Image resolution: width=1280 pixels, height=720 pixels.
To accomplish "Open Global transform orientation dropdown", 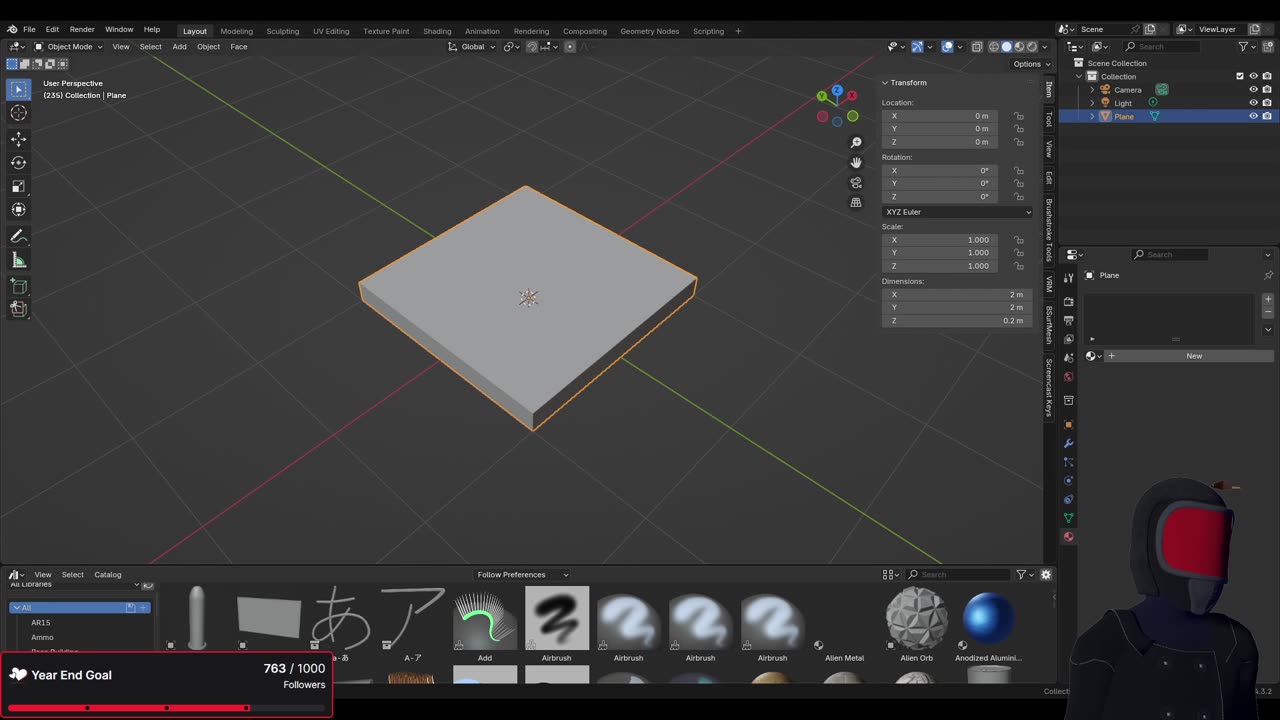I will point(471,47).
